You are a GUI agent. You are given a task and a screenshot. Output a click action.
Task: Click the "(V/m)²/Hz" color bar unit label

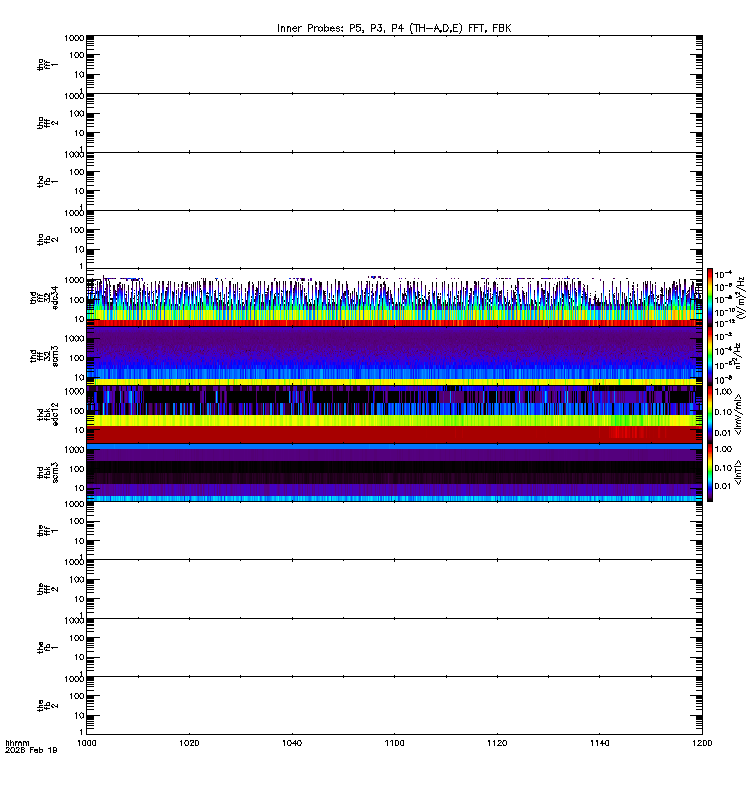point(742,298)
